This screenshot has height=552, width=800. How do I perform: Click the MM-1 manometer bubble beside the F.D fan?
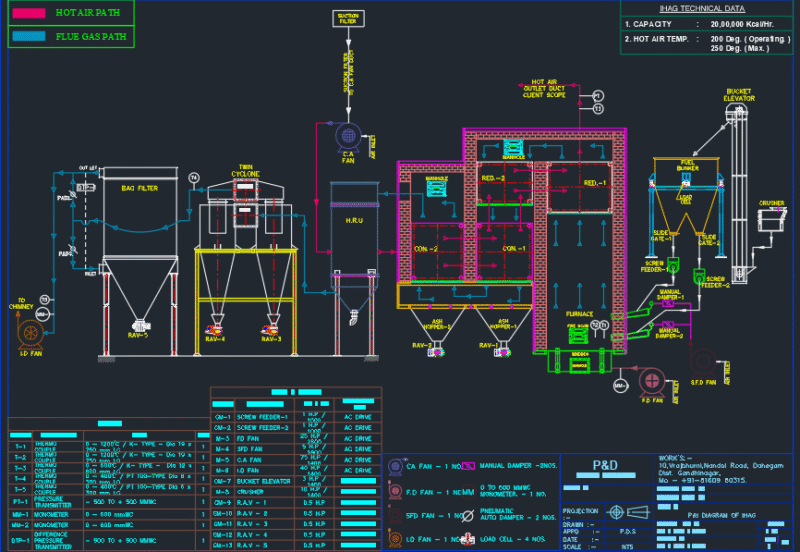click(620, 386)
